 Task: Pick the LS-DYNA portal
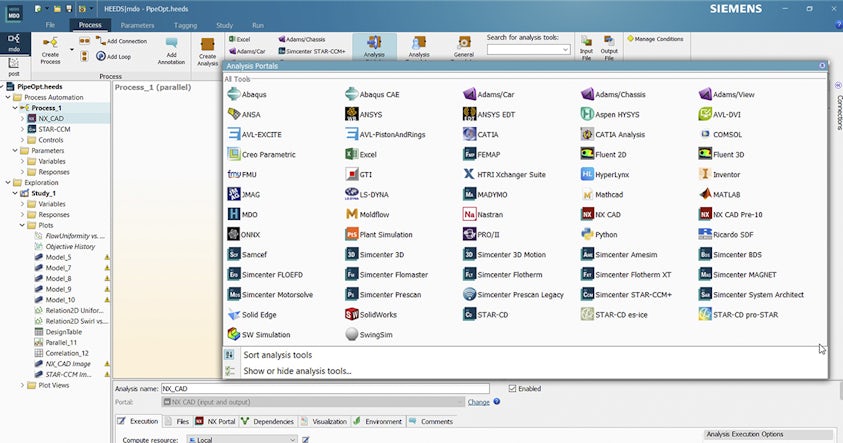tap(367, 194)
